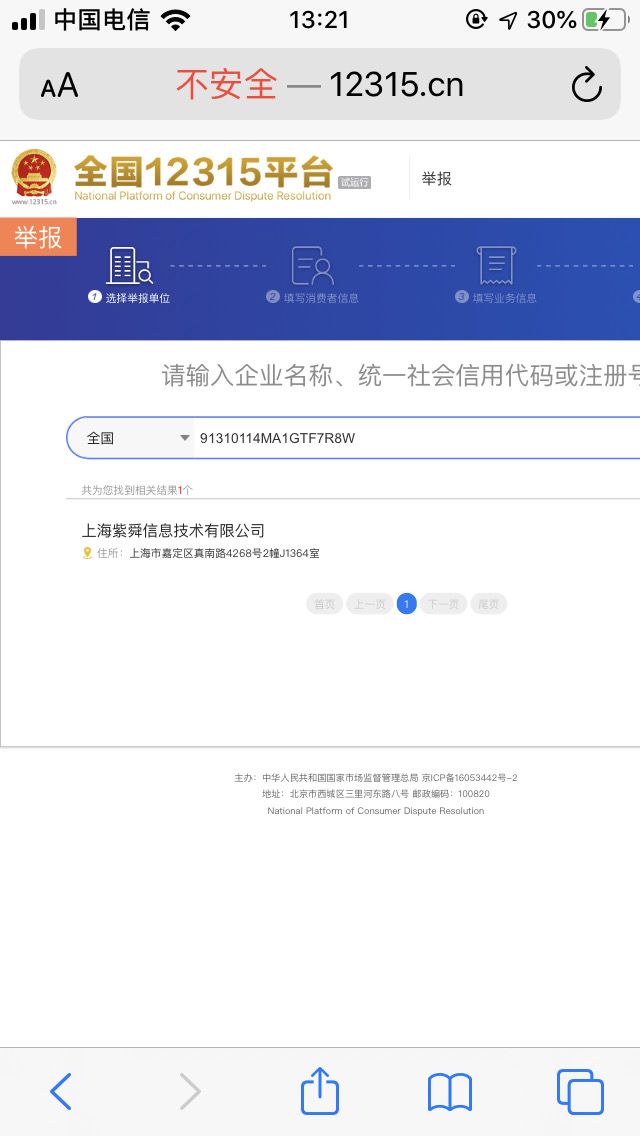
Task: Select 上海紫舜信息技术有限公司 search result
Action: tap(173, 530)
